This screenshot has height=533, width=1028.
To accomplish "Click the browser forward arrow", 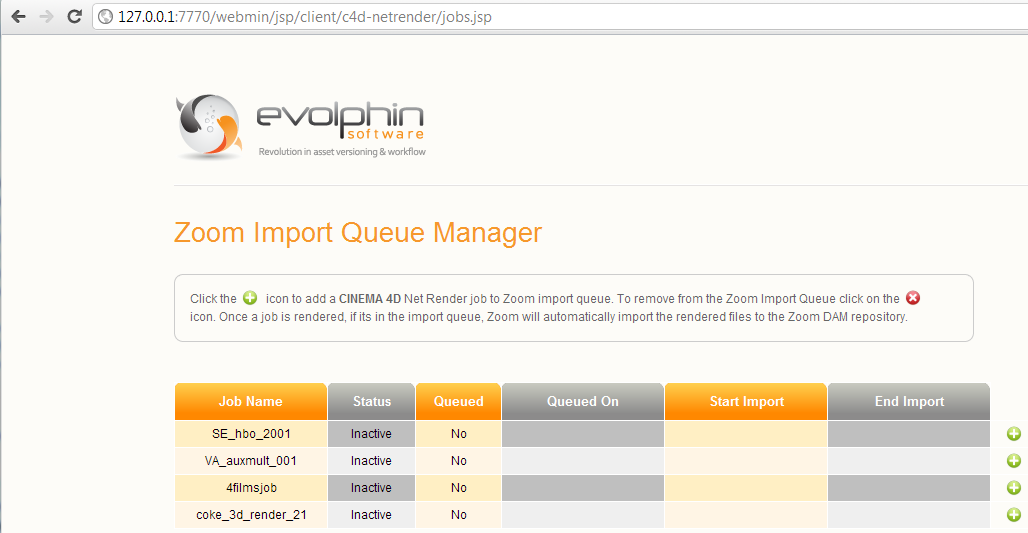I will [46, 16].
